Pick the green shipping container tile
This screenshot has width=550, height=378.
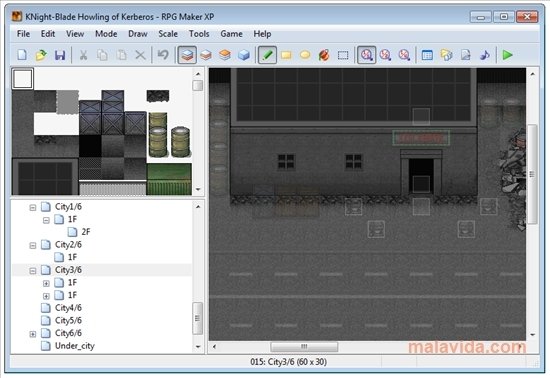(x=169, y=179)
